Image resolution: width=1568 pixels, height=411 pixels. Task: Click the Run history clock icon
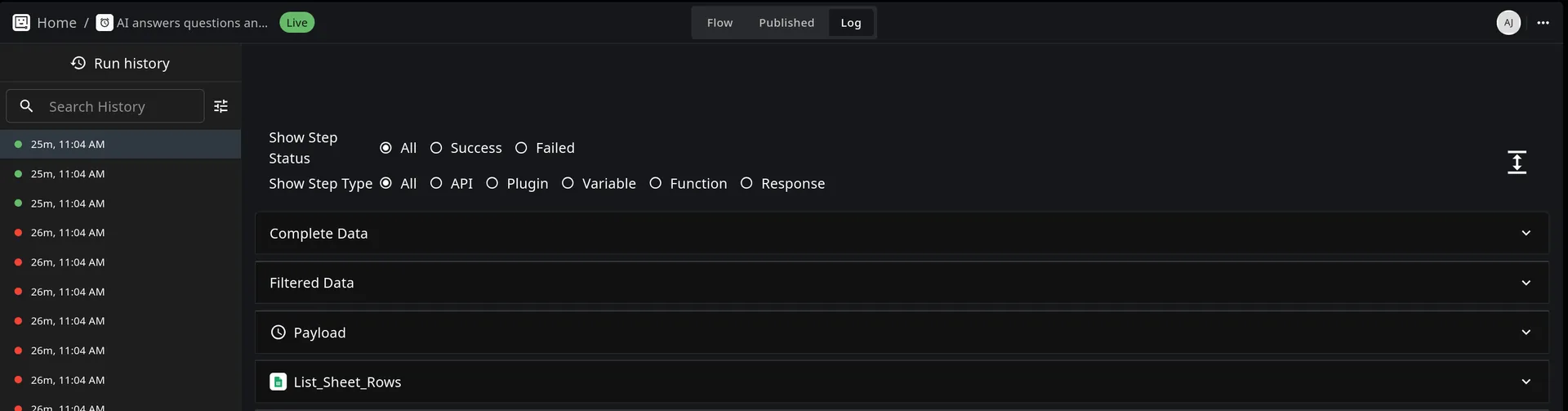click(78, 63)
